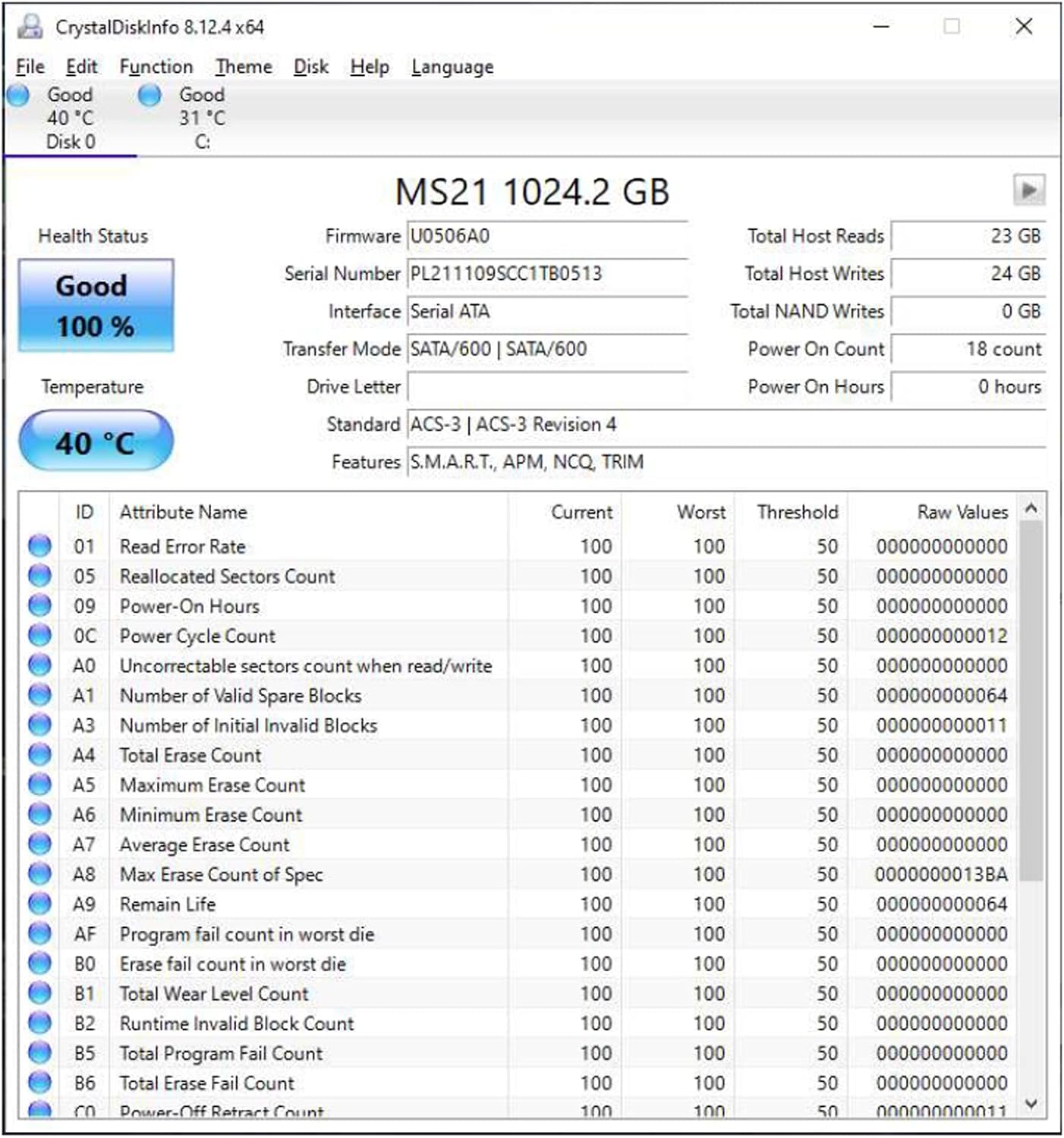Click status orb for Power-On Hours row
Screen dimensions: 1064x1138
[39, 605]
